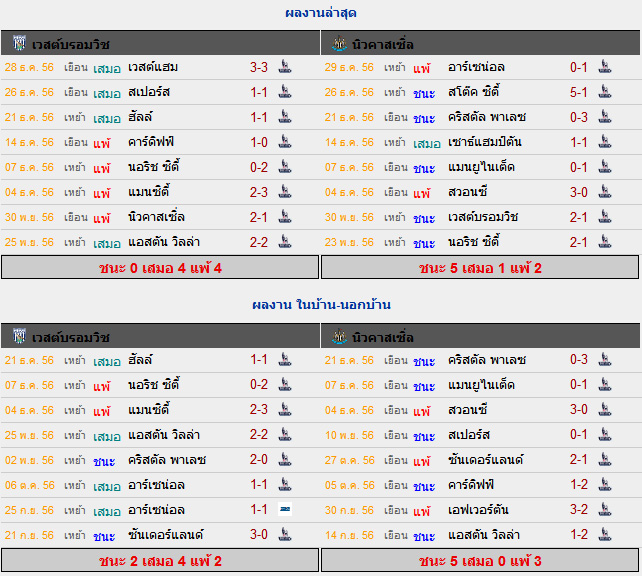Viewport: 642px width, 576px height.
Task: Click the league icon in the 21 ก.ย. 56 ซันเดอร์แลนด์ row
Action: (285, 534)
